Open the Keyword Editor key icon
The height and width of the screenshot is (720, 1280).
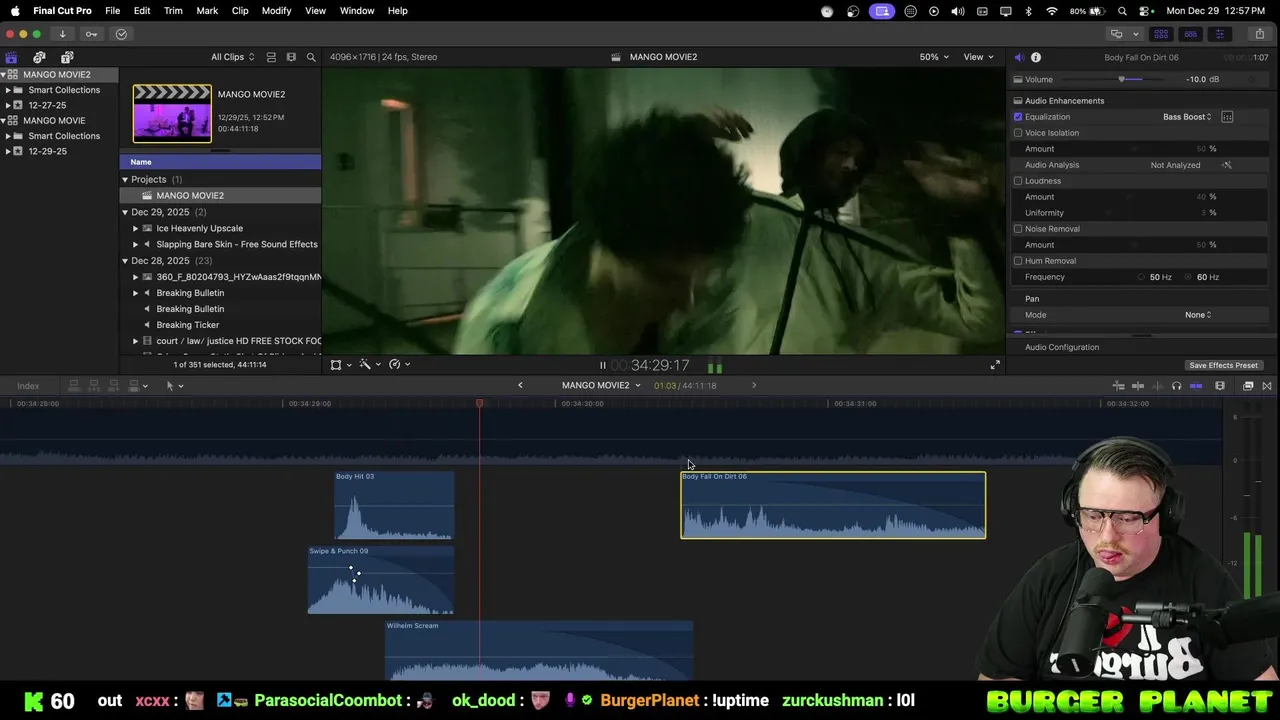click(91, 34)
